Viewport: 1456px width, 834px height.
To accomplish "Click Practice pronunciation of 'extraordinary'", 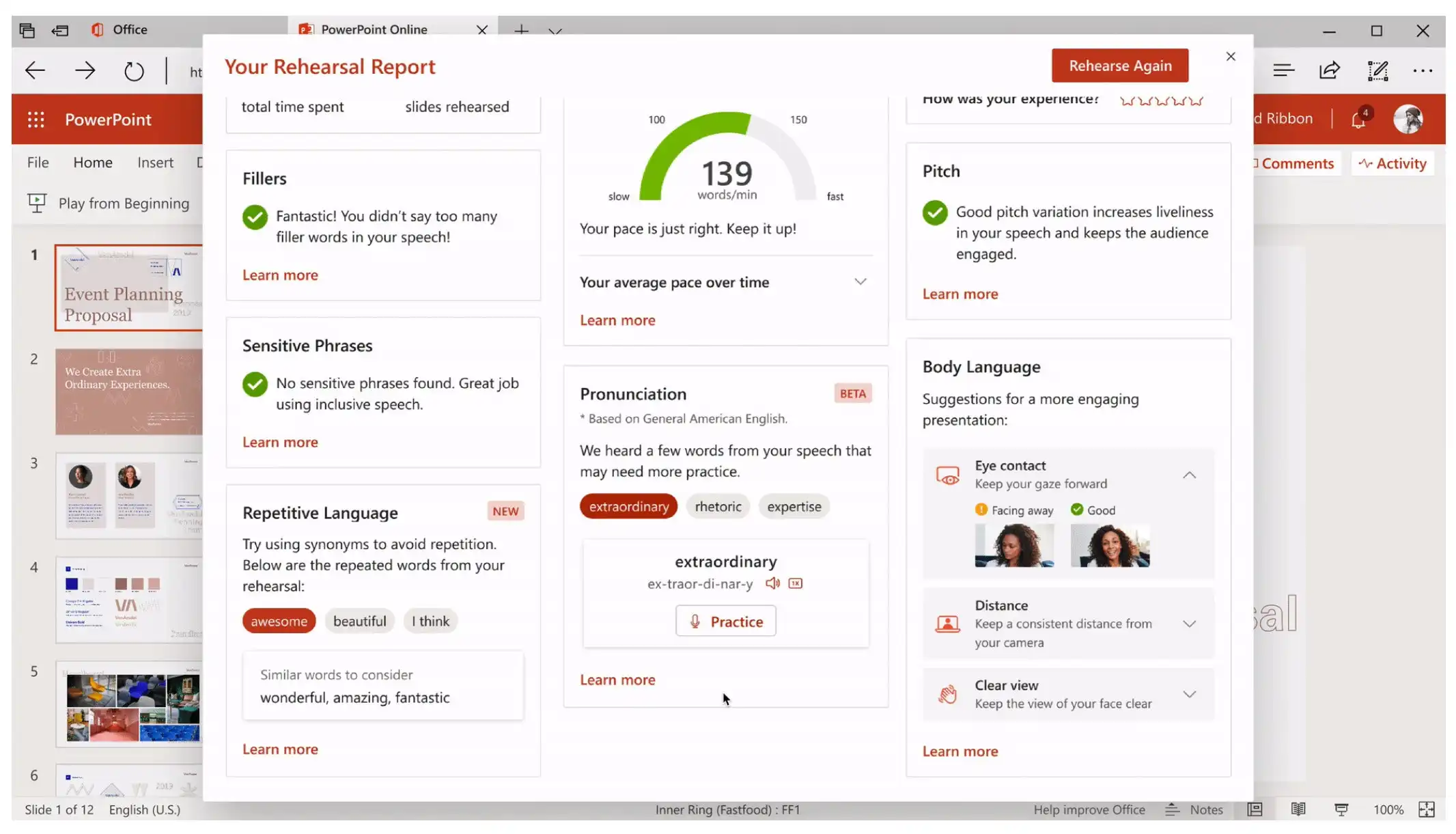I will 726,621.
